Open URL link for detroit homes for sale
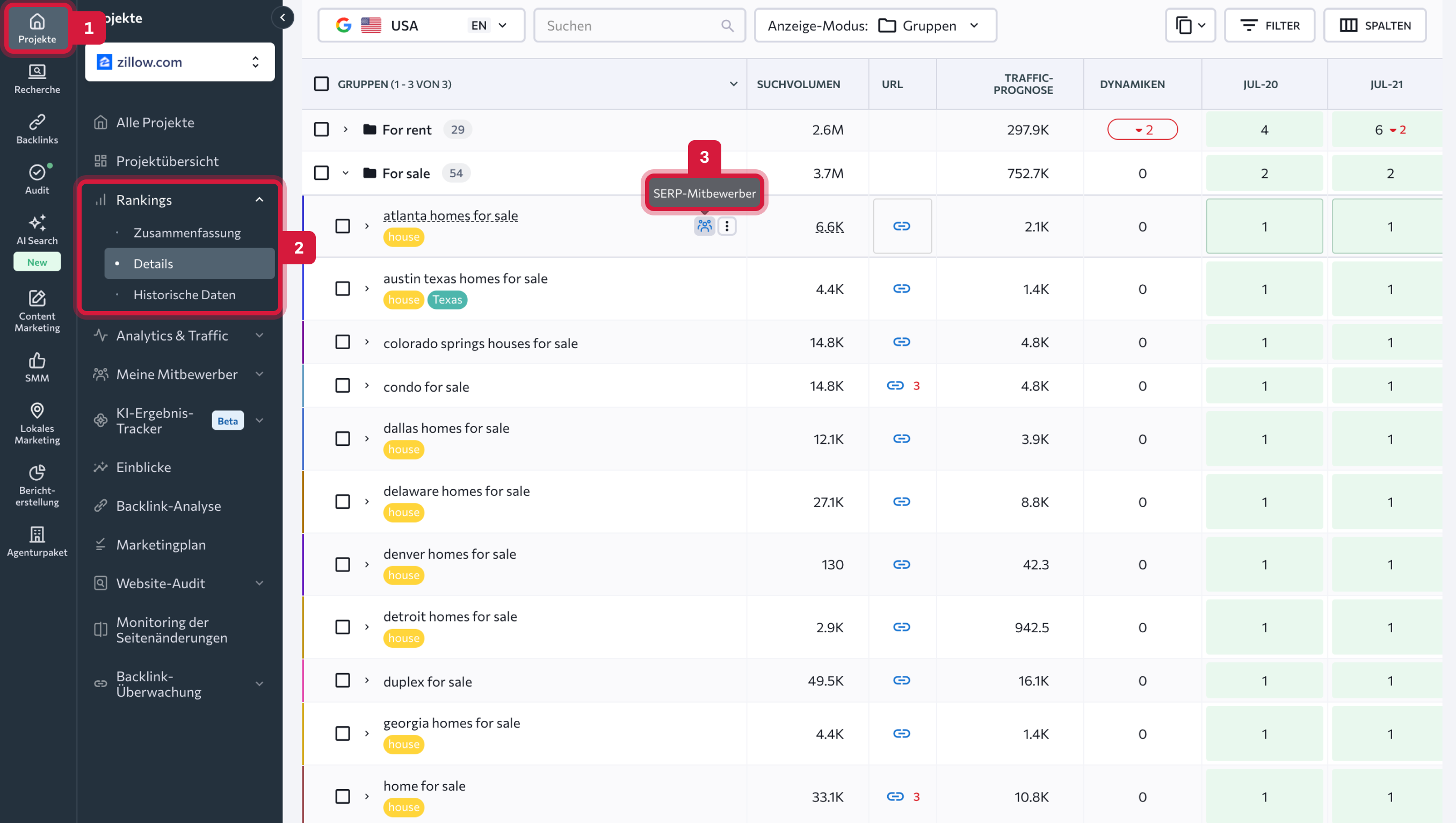This screenshot has height=823, width=1456. (x=902, y=627)
